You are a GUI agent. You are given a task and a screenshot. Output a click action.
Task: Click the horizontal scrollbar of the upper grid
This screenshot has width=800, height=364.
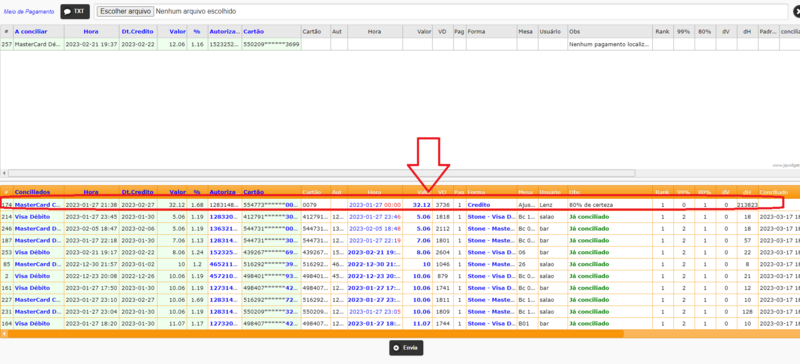tap(321, 173)
